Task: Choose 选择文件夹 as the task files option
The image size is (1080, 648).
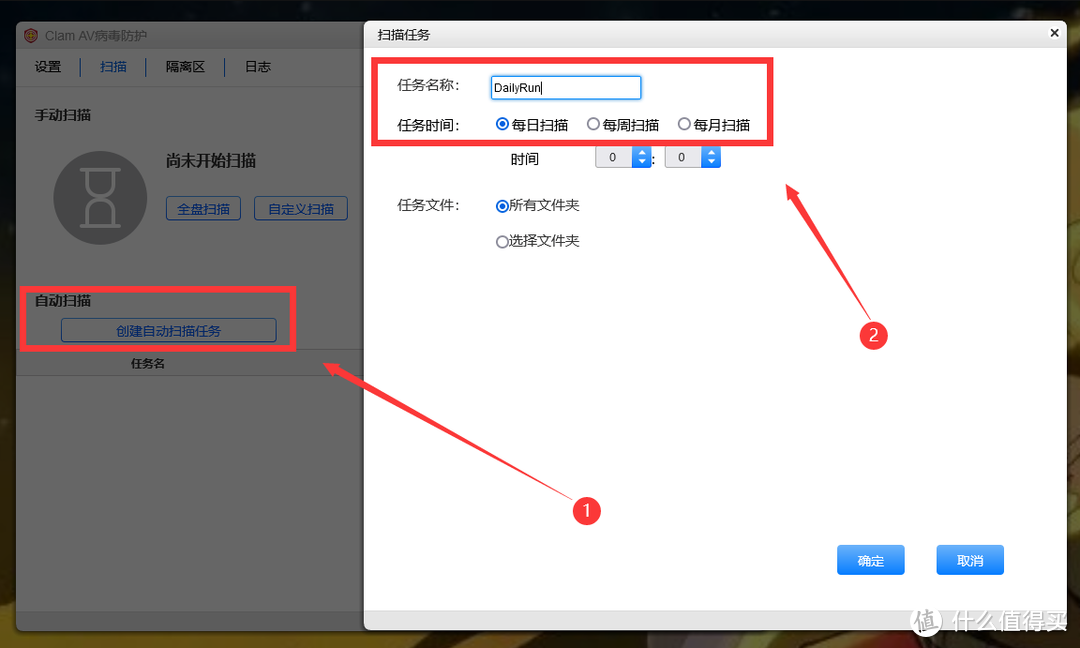Action: [502, 241]
